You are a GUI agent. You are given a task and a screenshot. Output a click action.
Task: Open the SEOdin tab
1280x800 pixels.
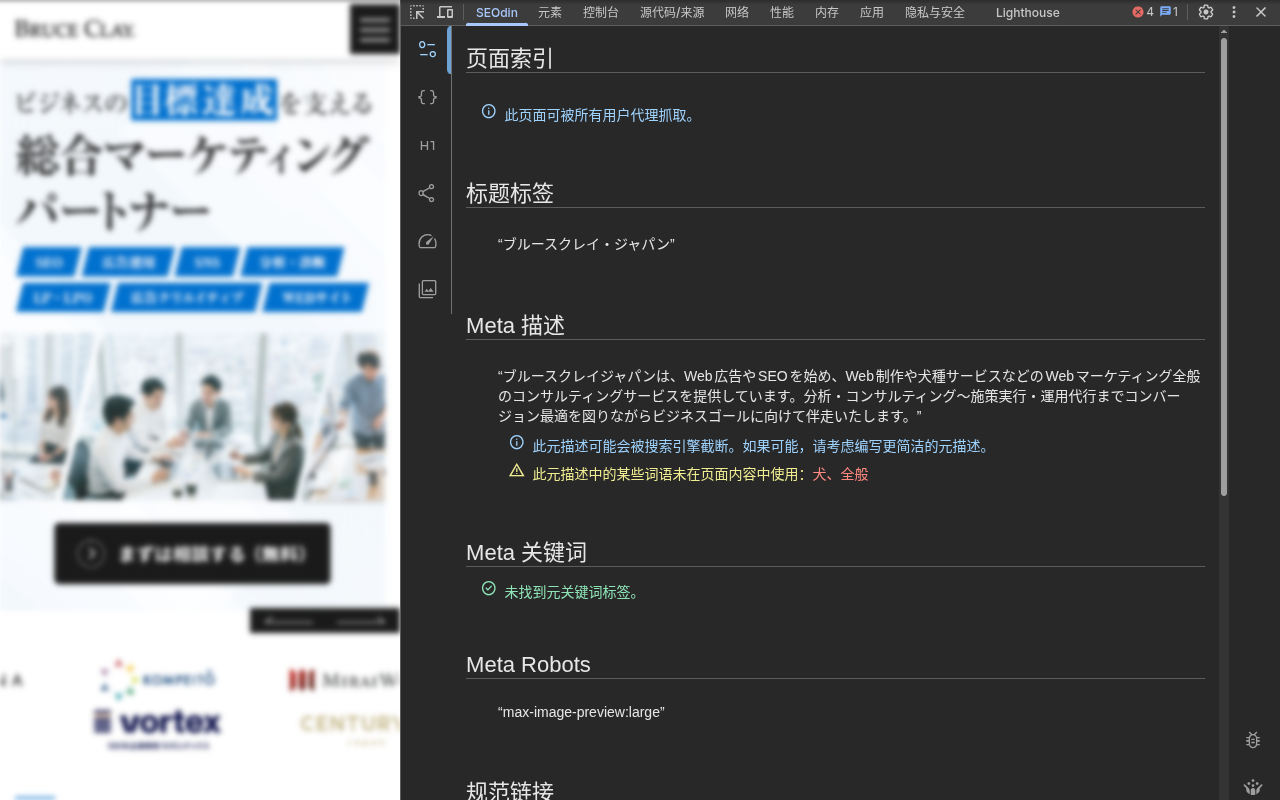[497, 12]
